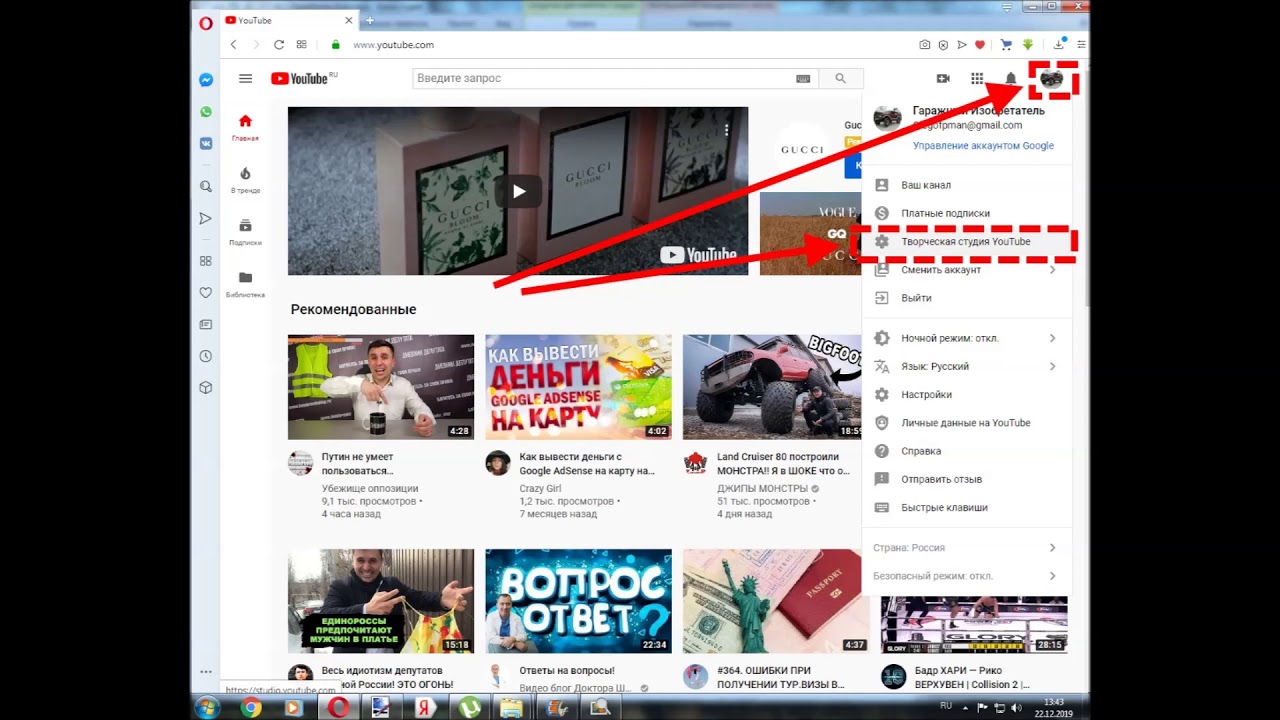Expand Ночной режим: откл. option
Screen dimensions: 1280x720
966,338
